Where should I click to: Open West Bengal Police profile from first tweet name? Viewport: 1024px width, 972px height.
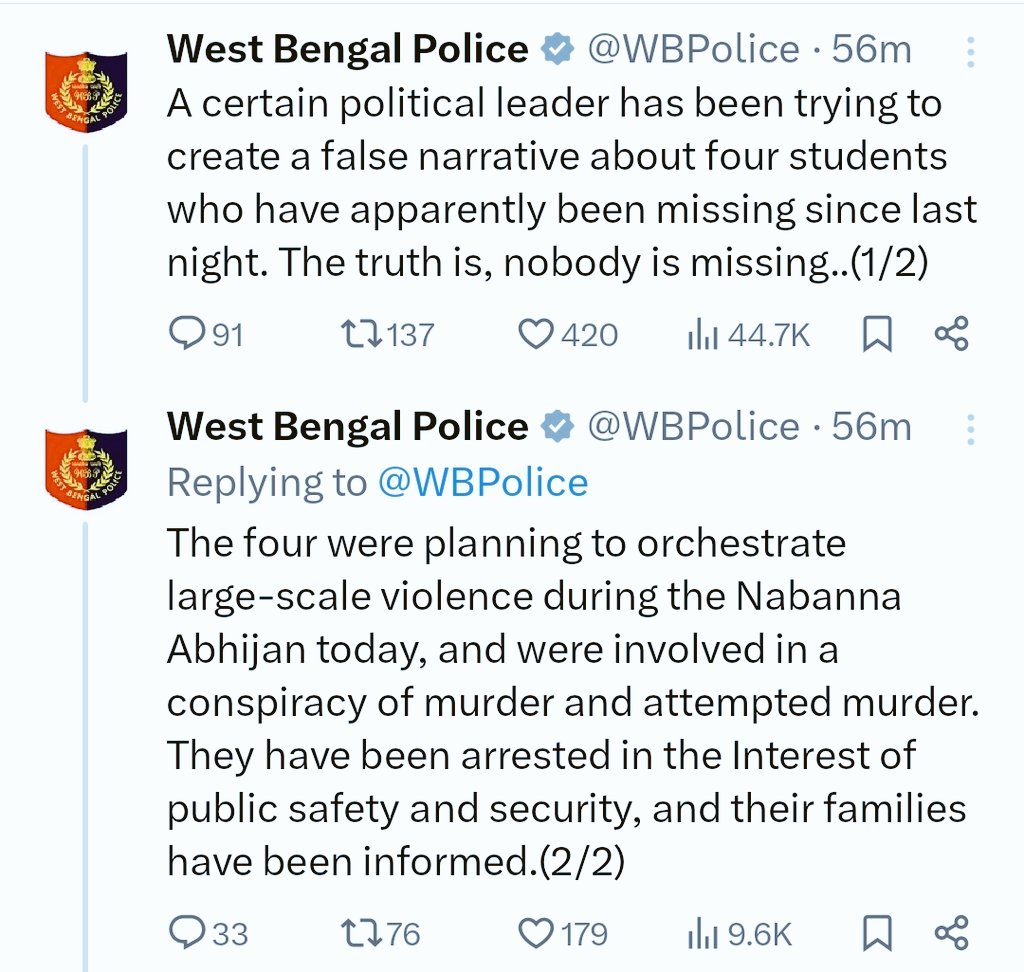pyautogui.click(x=347, y=49)
